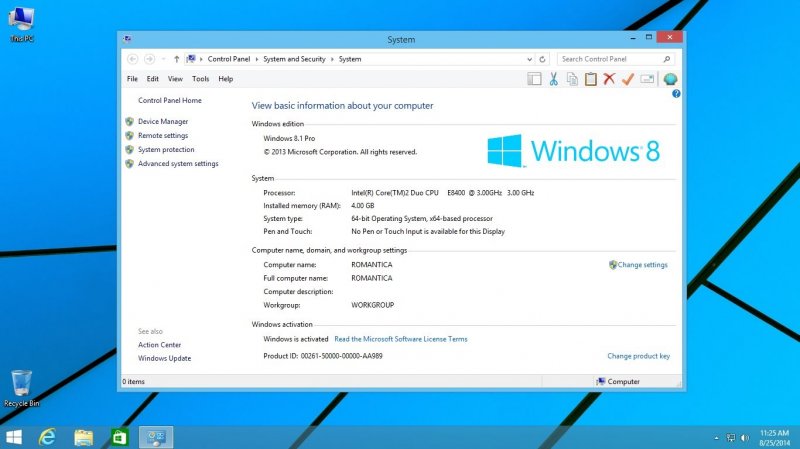Click the network tray icon

[731, 438]
